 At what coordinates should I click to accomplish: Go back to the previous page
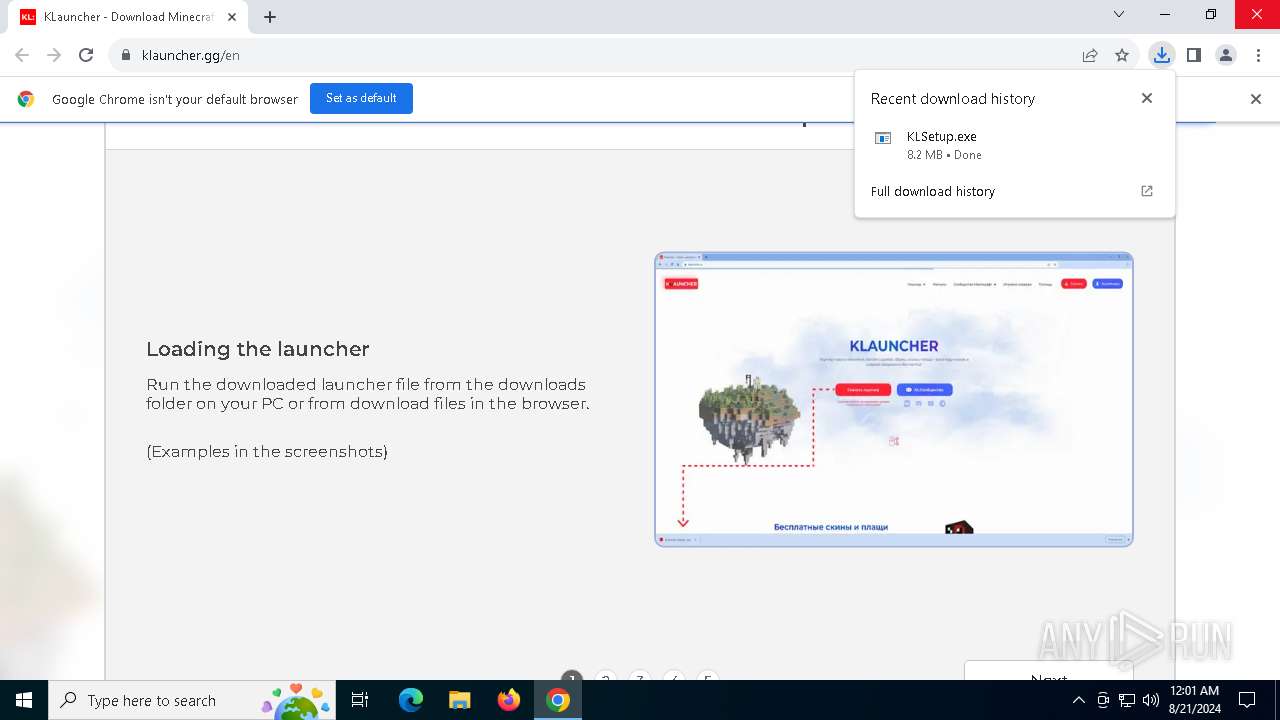tap(22, 55)
